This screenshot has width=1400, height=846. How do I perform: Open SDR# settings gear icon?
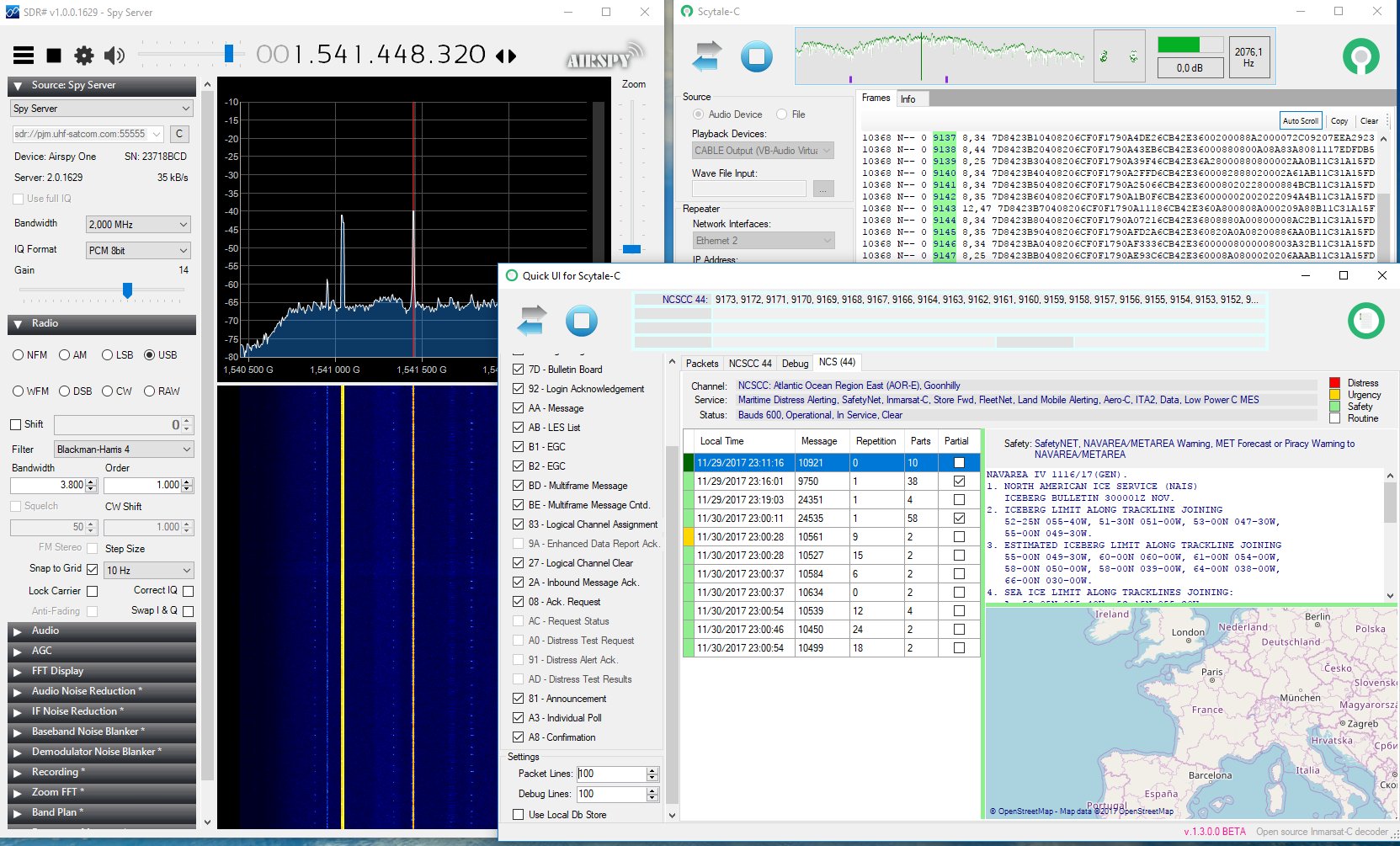pyautogui.click(x=84, y=56)
